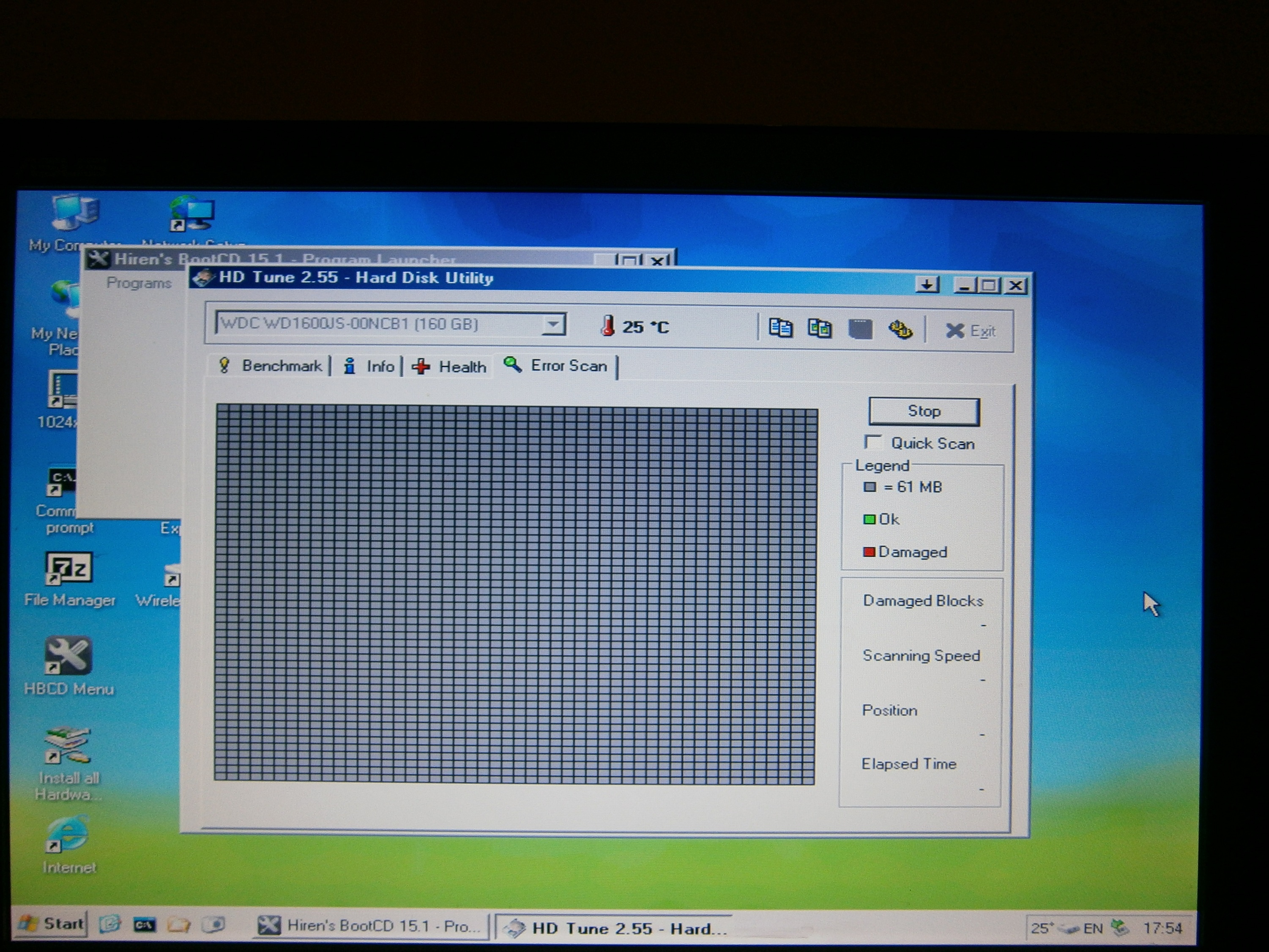Expand the WDC WD1600JS drive dropdown

coord(553,324)
